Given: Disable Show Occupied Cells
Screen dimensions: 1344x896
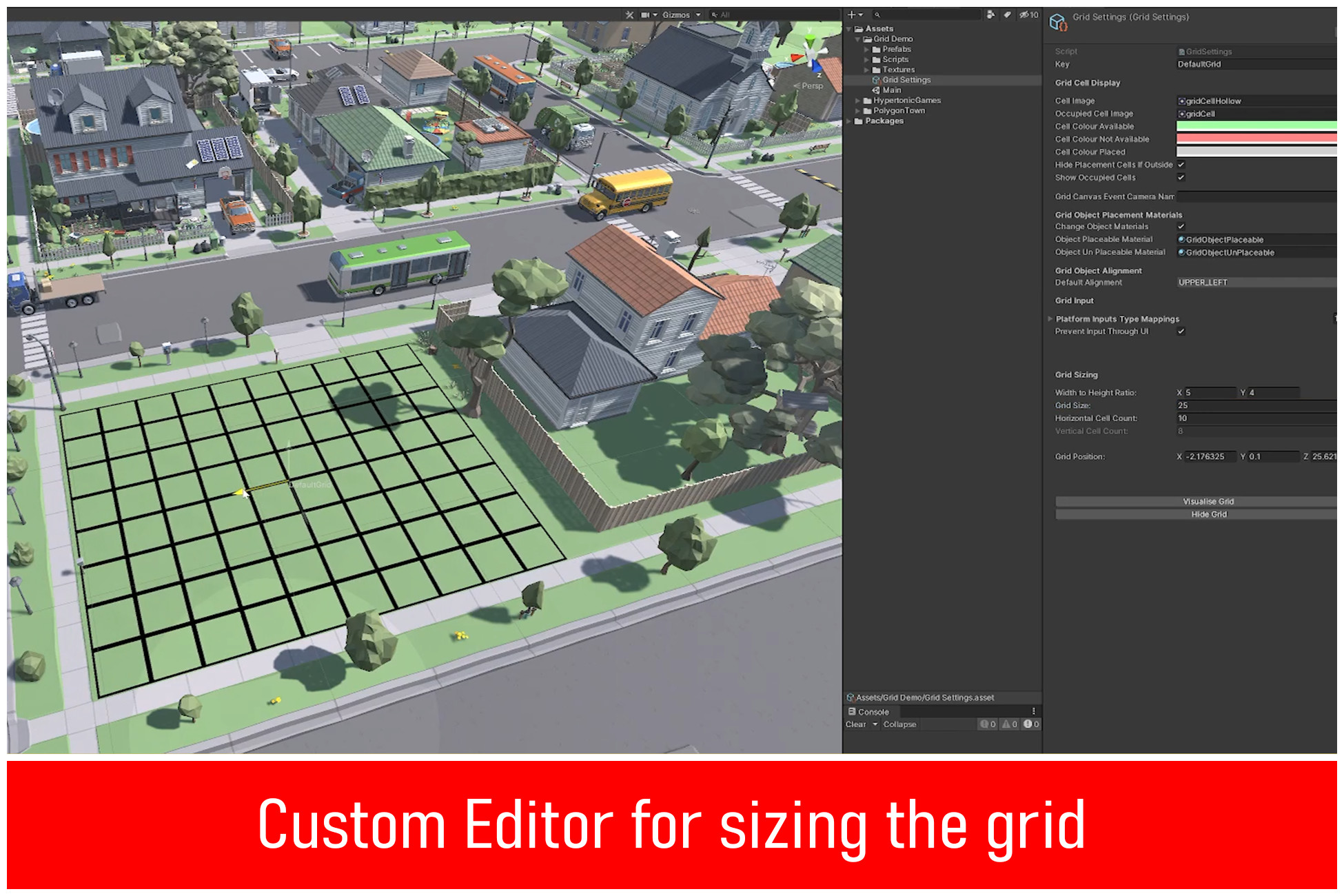Looking at the screenshot, I should 1181,177.
